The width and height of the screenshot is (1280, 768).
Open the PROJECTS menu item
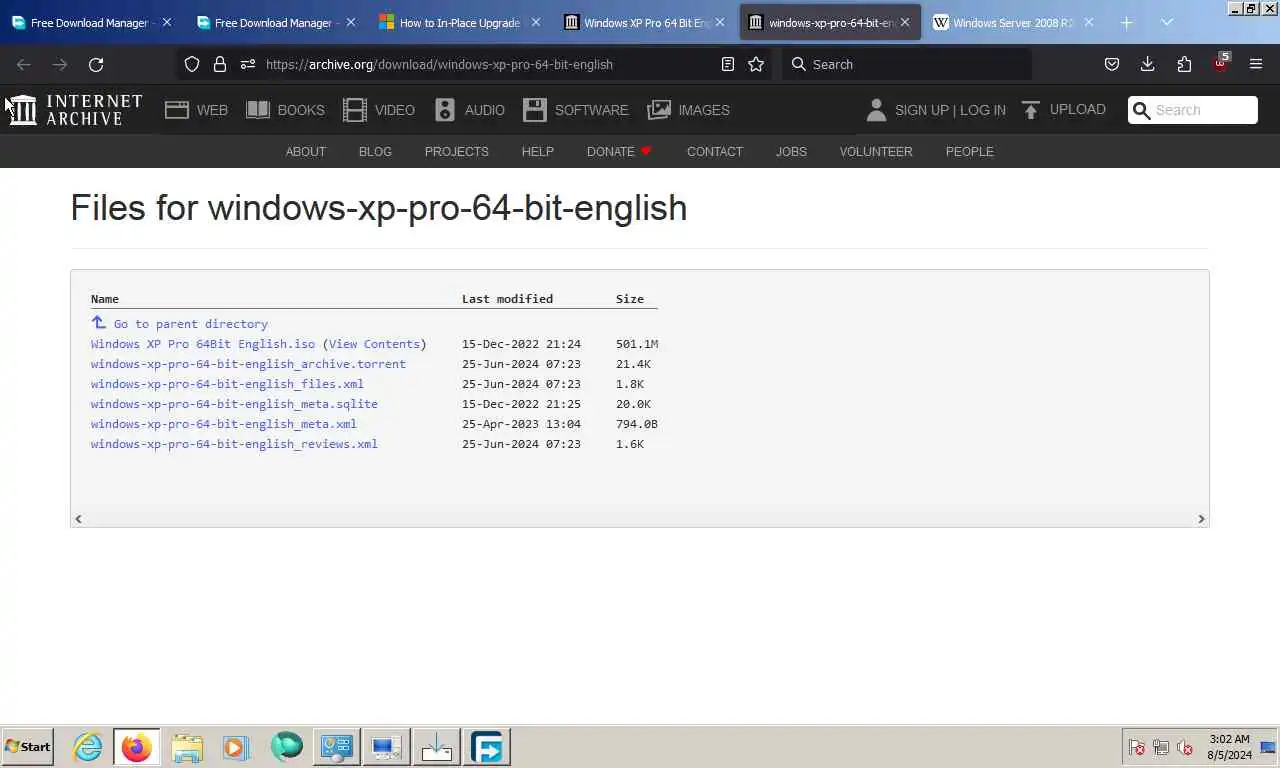point(457,152)
